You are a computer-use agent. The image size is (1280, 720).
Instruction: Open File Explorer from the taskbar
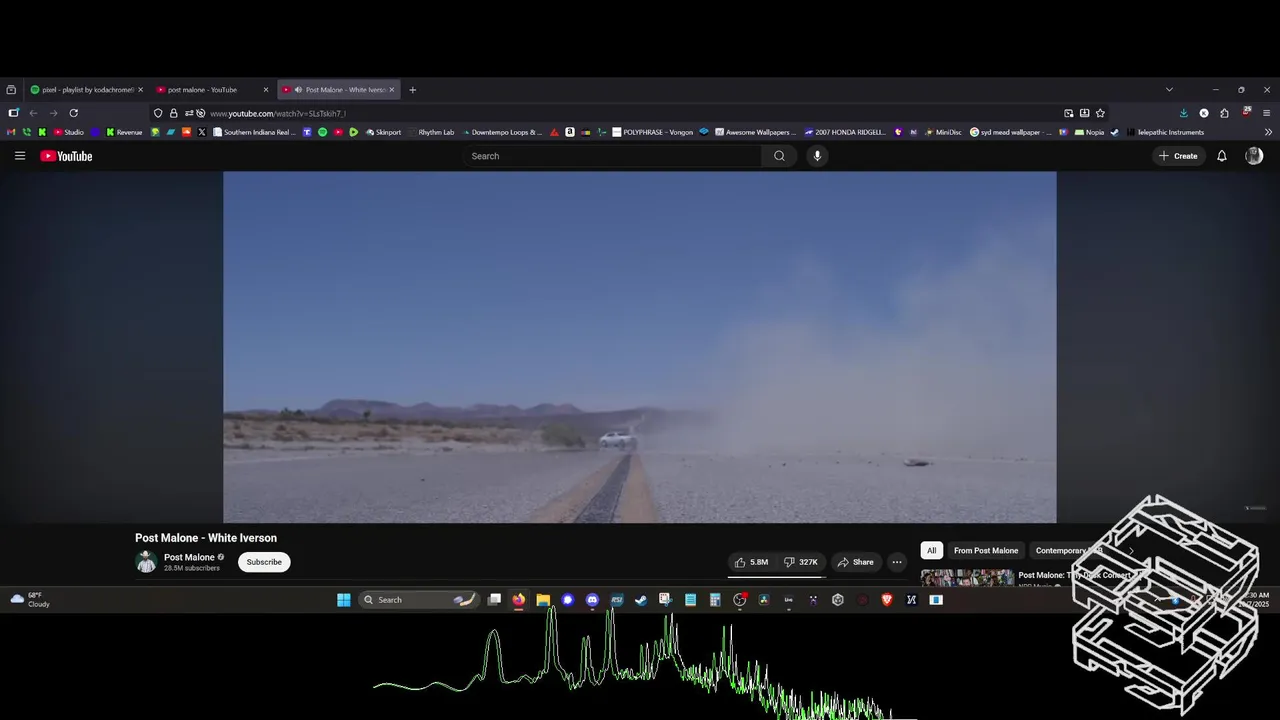point(543,600)
